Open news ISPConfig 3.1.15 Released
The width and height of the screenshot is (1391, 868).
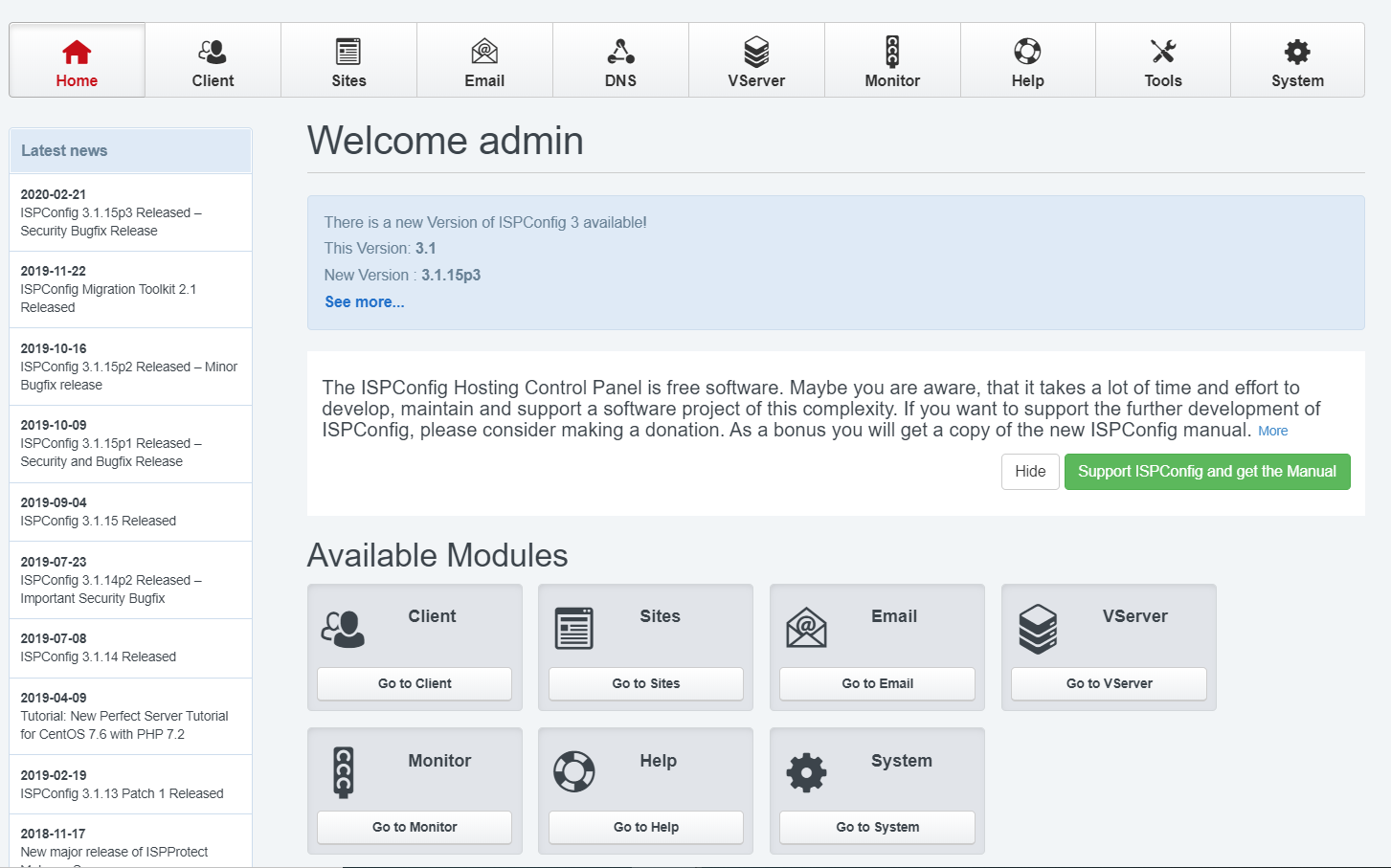point(99,521)
